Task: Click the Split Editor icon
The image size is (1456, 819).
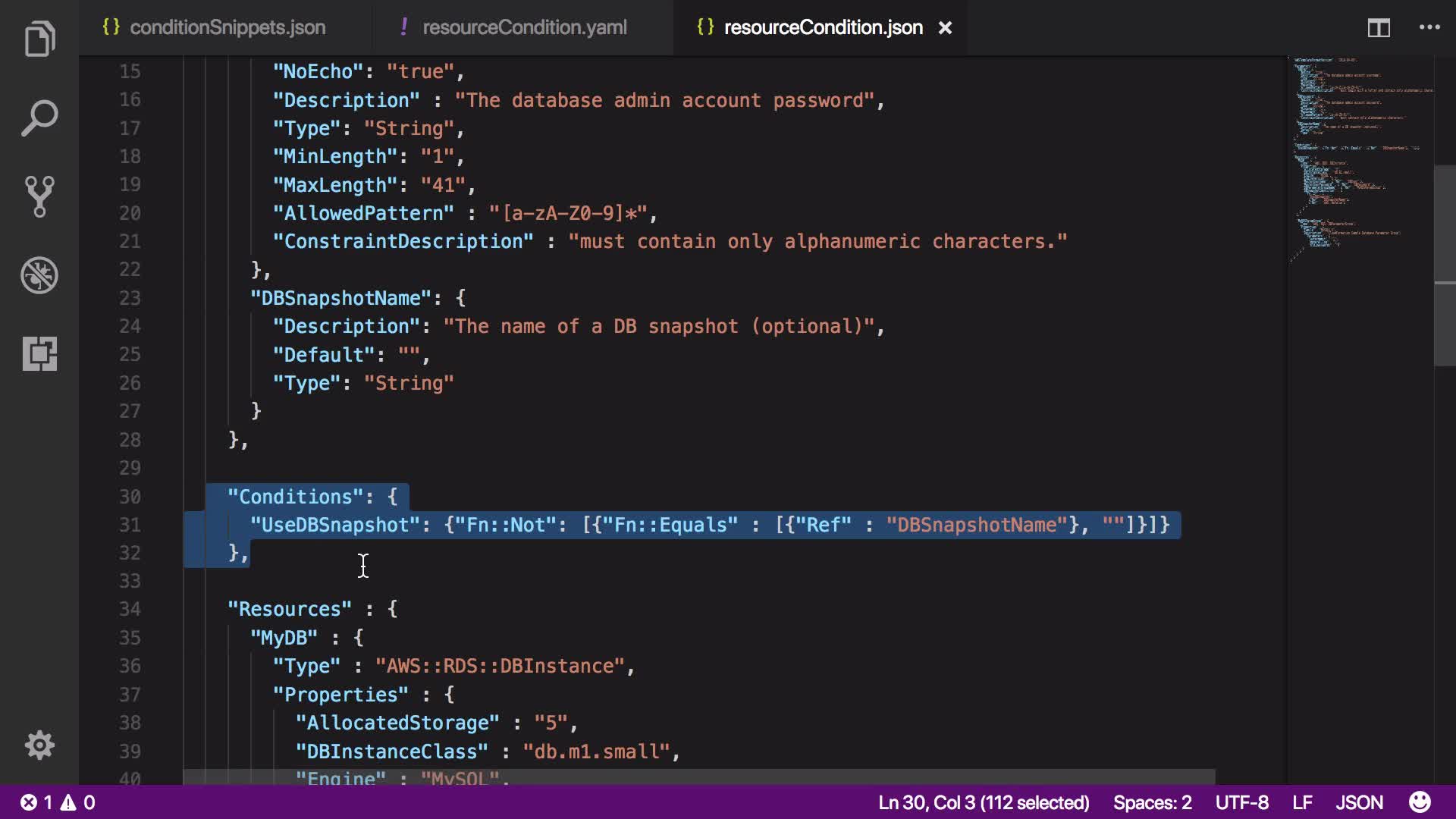Action: 1379,28
